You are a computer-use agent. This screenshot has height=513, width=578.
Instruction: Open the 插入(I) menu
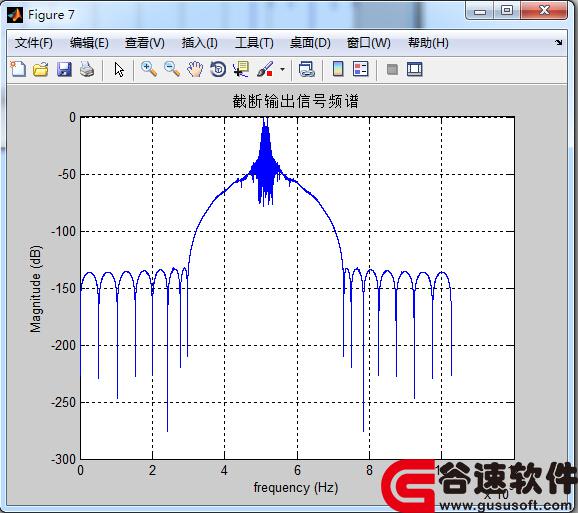(199, 43)
